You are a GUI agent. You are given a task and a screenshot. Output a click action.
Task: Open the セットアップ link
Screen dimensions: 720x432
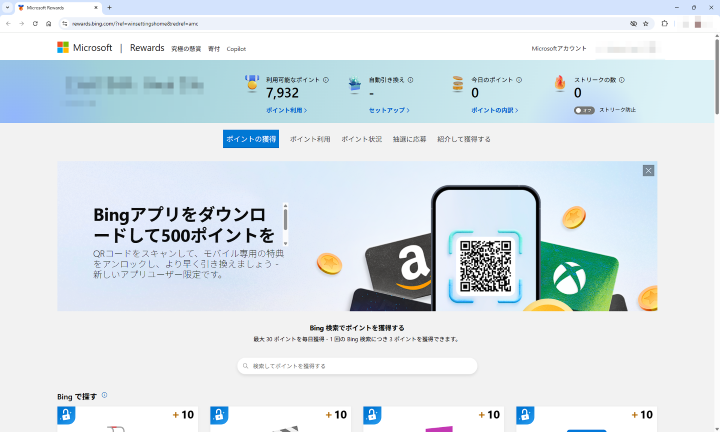[x=389, y=110]
